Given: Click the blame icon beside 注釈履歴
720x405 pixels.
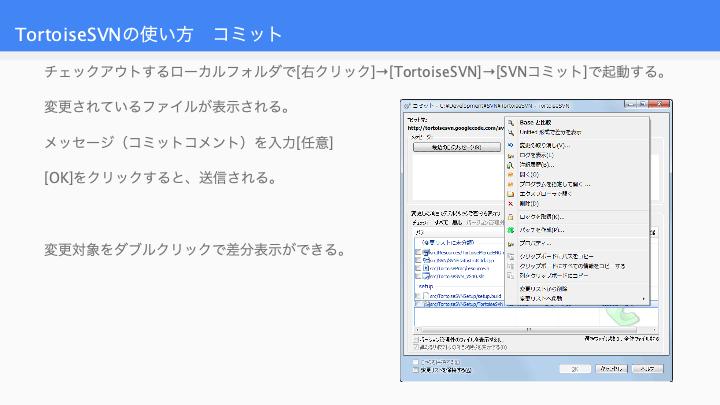Looking at the screenshot, I should click(x=511, y=165).
